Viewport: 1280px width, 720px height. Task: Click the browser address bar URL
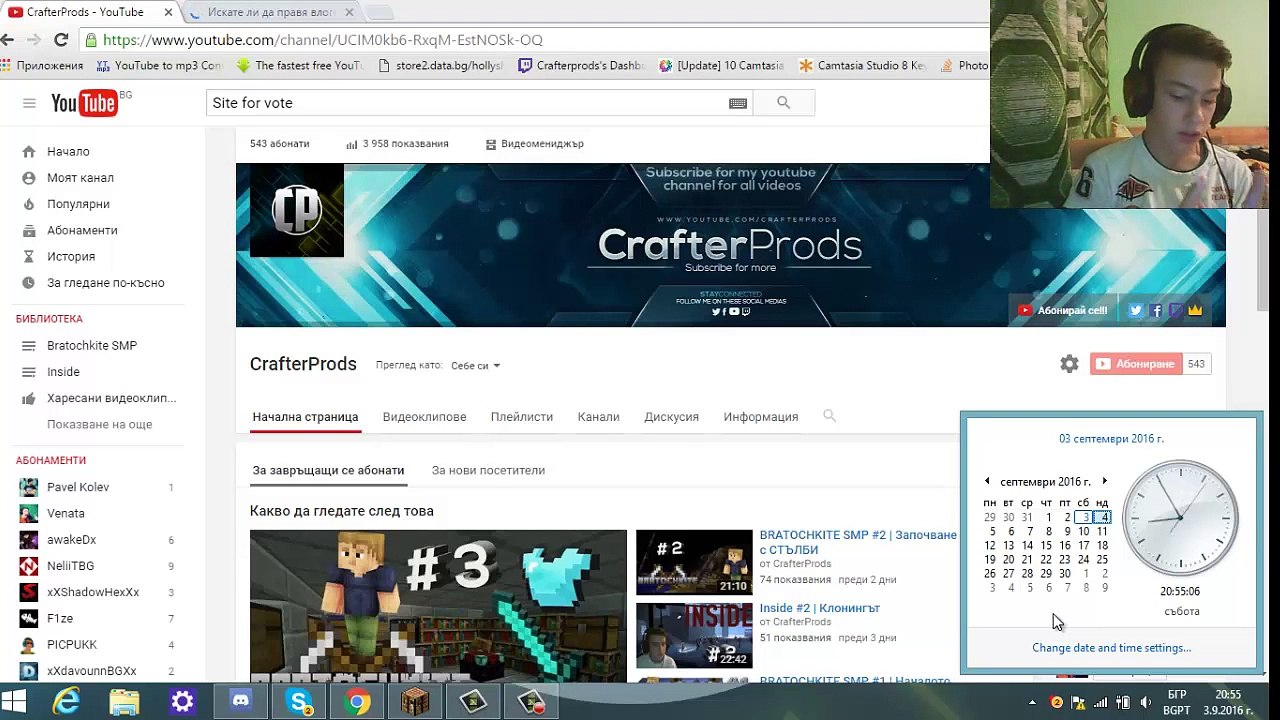coord(323,40)
